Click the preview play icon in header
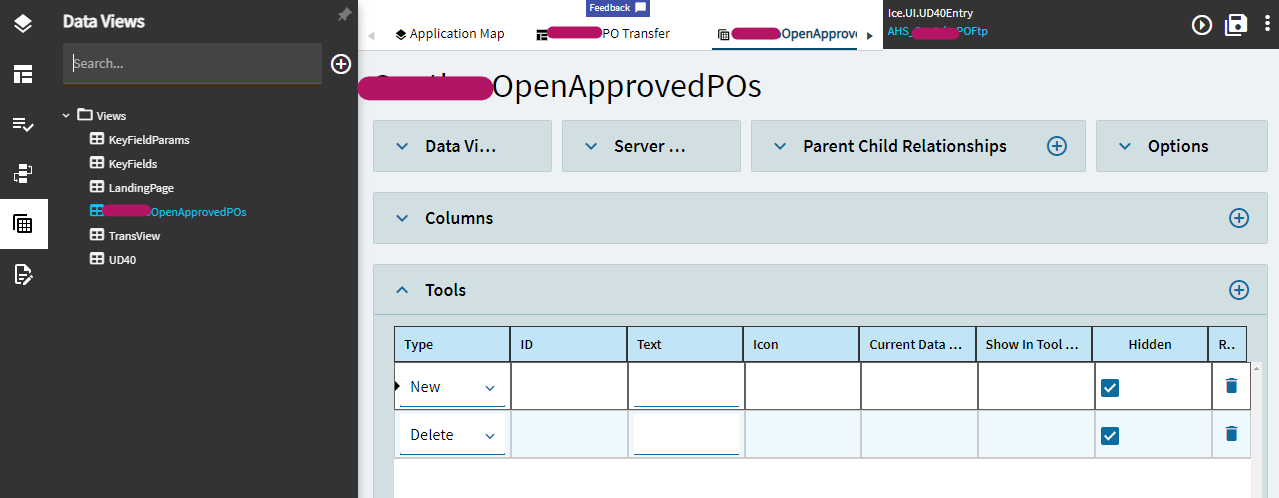Image resolution: width=1279 pixels, height=498 pixels. 1202,25
